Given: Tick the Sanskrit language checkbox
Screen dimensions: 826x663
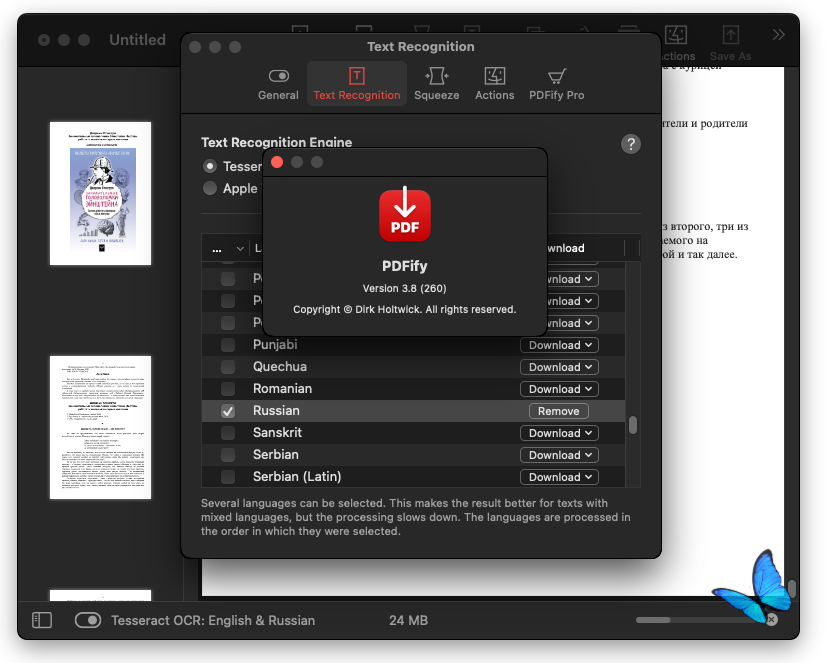Looking at the screenshot, I should pyautogui.click(x=228, y=433).
